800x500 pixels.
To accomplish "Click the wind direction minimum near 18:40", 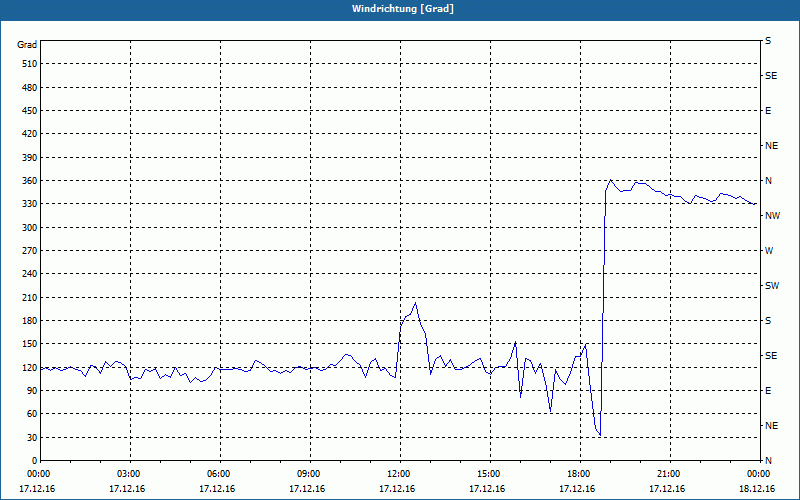I will point(601,435).
